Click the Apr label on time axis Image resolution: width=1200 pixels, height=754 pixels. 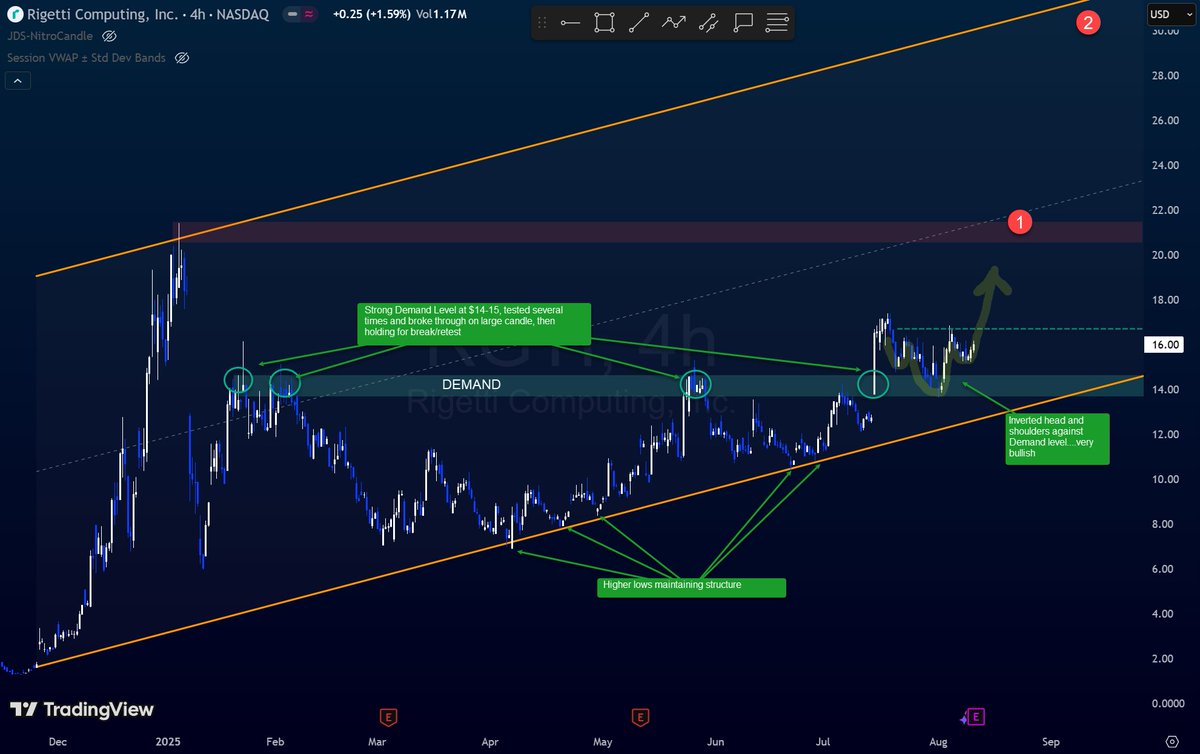click(x=490, y=742)
